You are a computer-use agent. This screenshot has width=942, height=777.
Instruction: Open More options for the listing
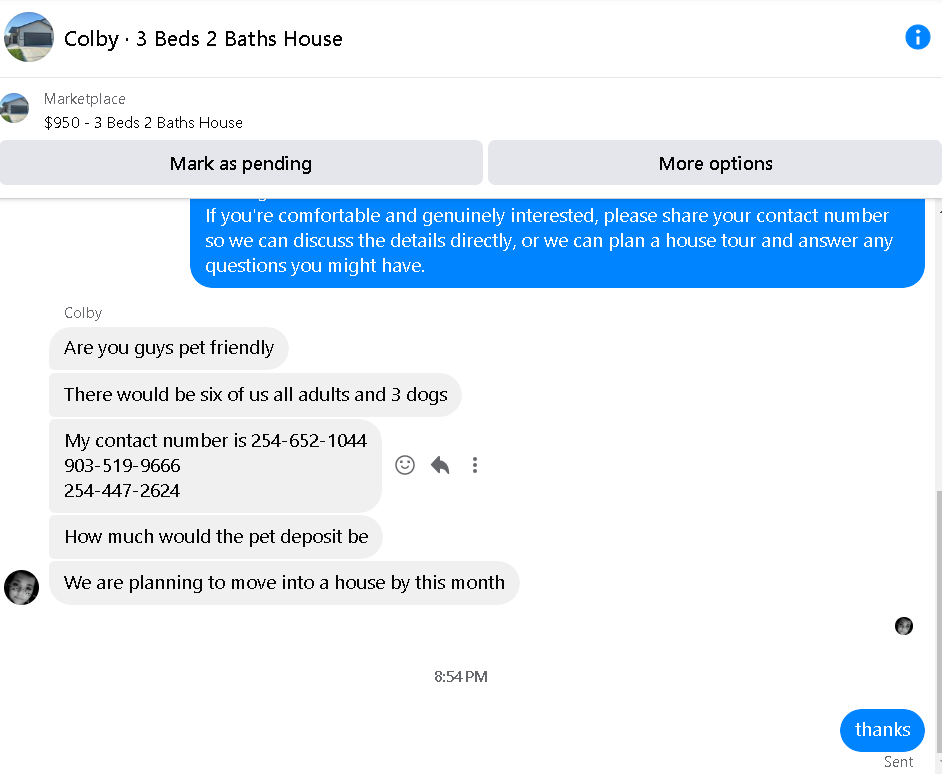pos(715,163)
